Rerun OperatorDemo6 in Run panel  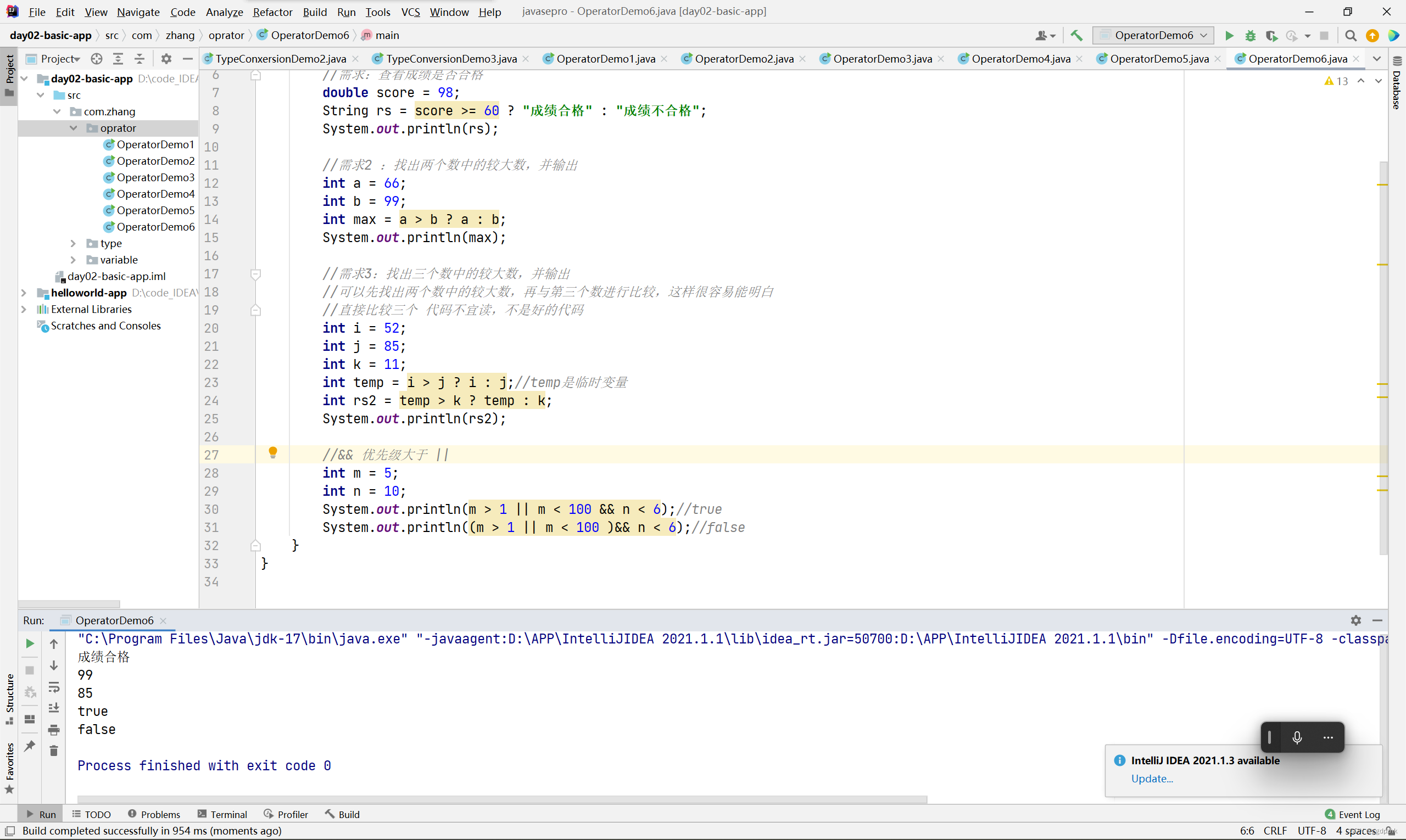point(30,643)
